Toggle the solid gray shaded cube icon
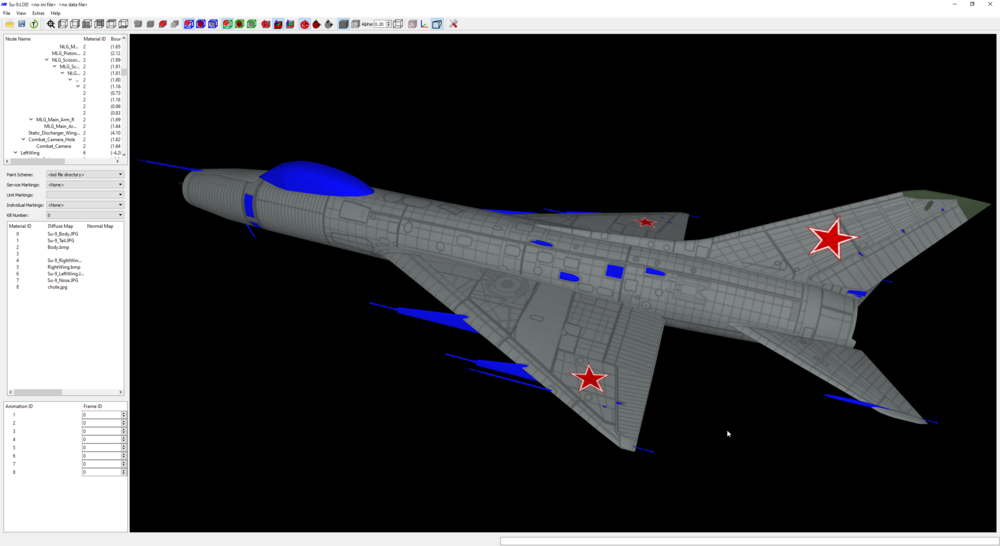 coord(343,24)
